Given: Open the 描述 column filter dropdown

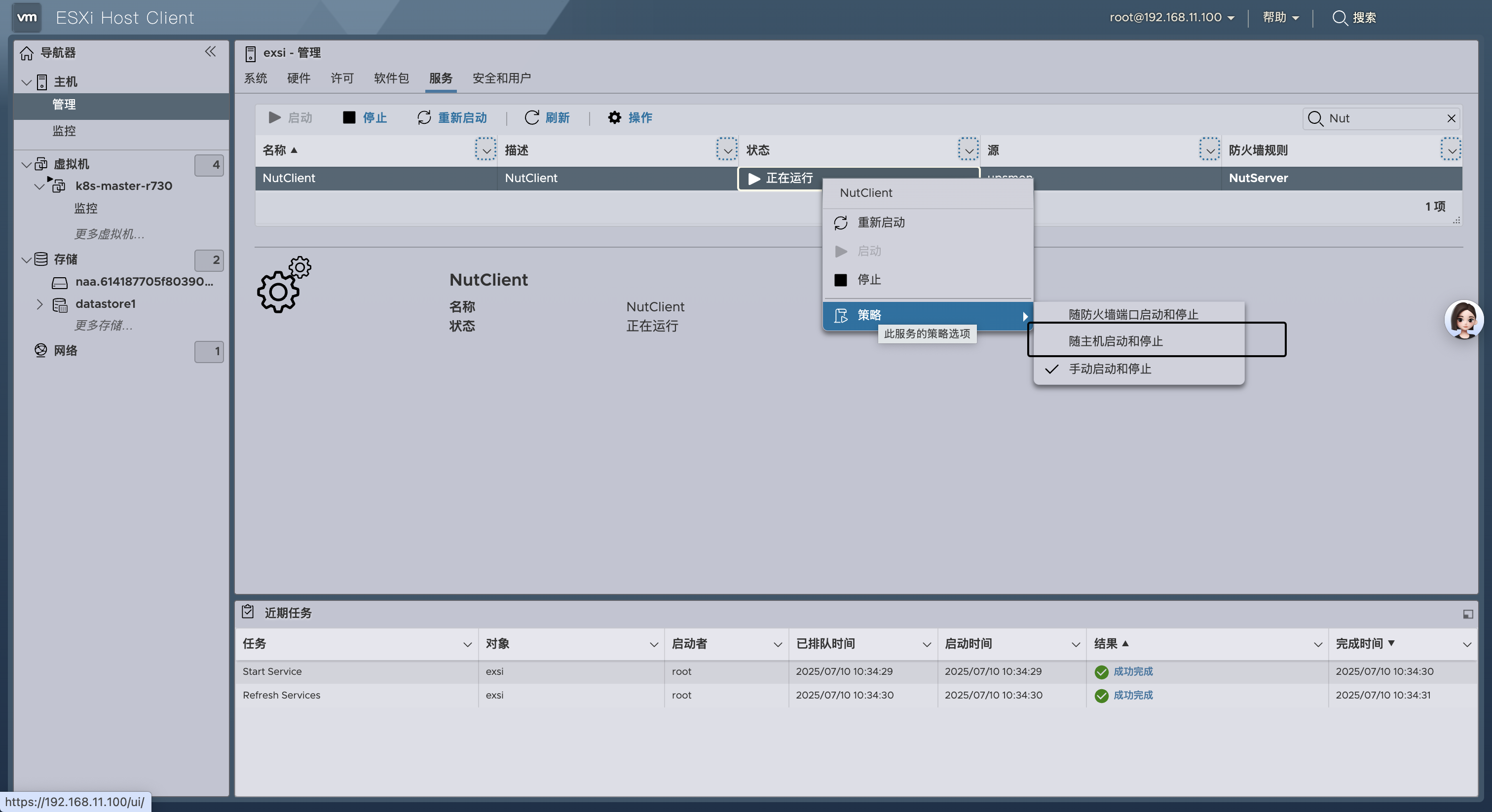Looking at the screenshot, I should tap(727, 149).
